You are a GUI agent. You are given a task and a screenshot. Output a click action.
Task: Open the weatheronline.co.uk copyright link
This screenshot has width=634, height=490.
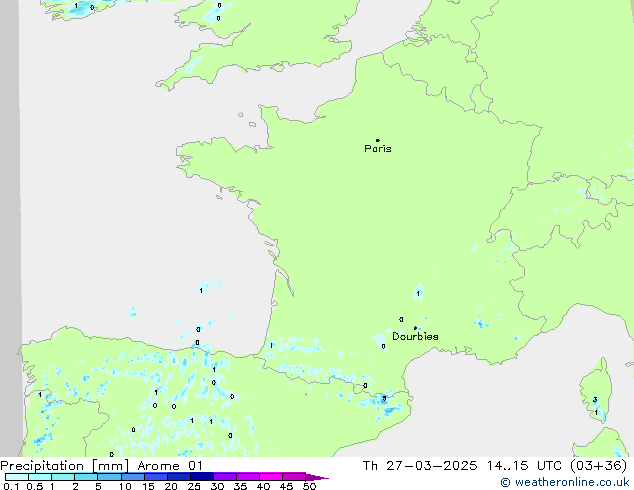(565, 482)
